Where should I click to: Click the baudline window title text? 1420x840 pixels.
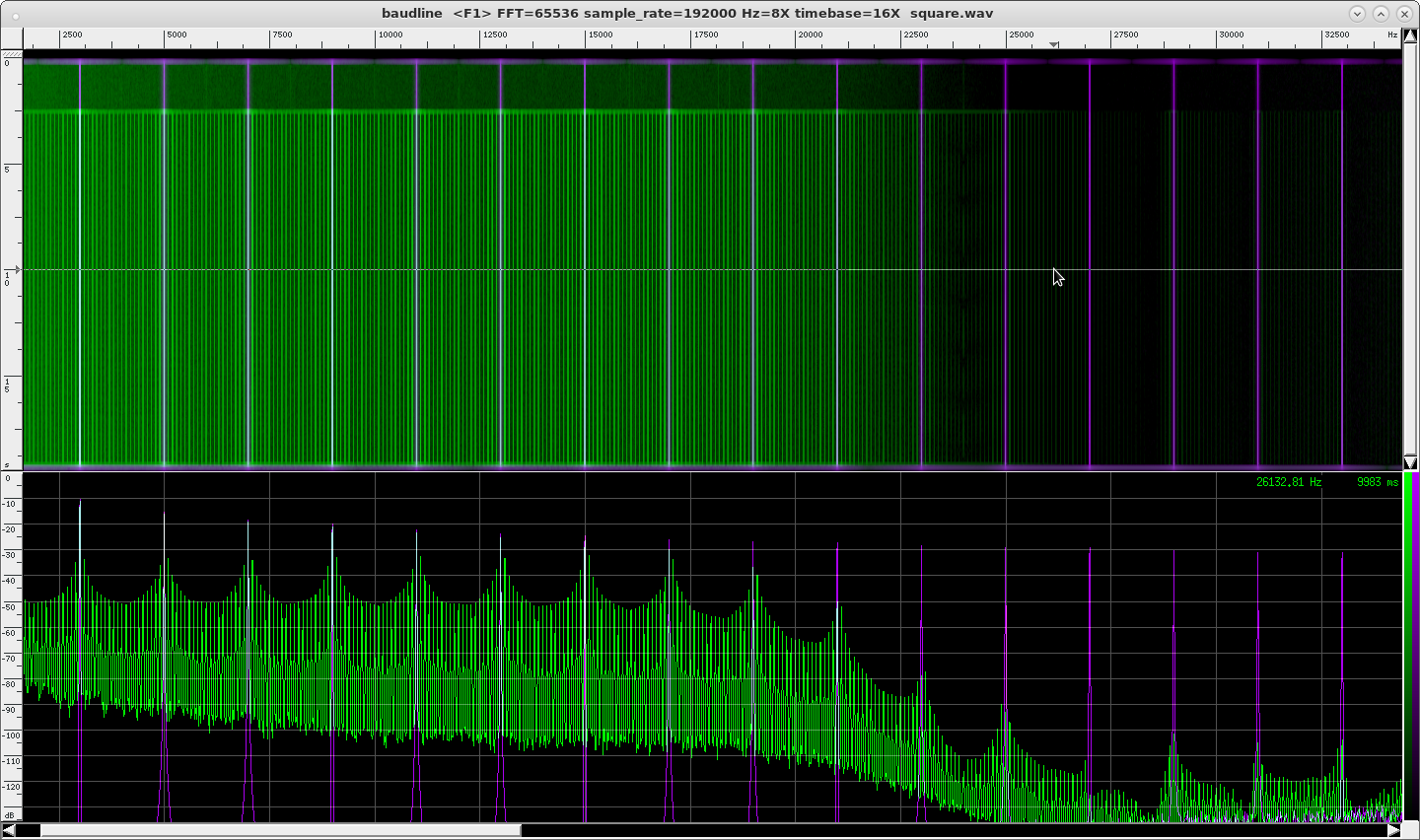[x=687, y=13]
